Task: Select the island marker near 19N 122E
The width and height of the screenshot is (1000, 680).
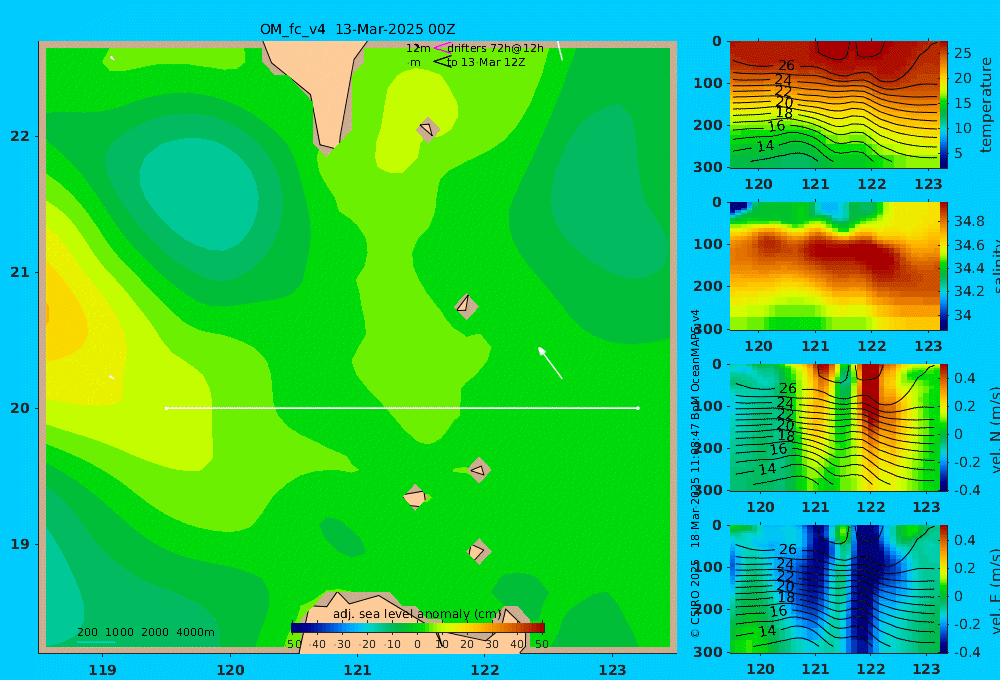Action: pyautogui.click(x=478, y=551)
